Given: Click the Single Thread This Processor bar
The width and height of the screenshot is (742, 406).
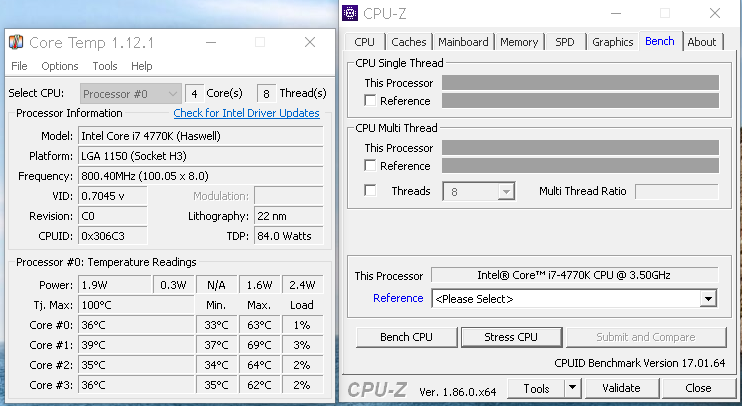Looking at the screenshot, I should (580, 82).
